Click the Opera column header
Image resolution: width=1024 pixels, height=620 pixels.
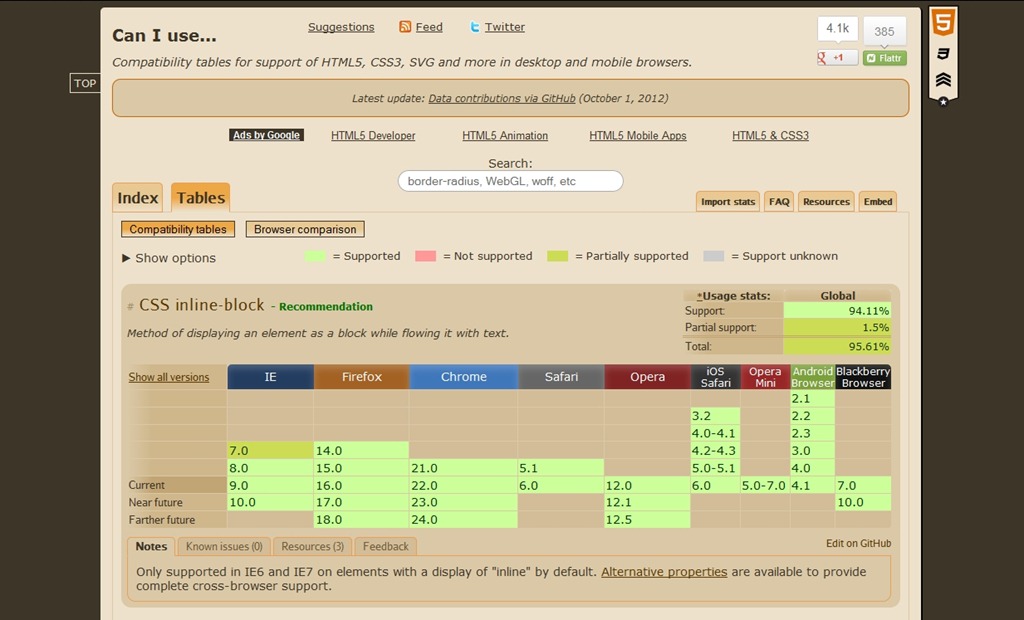647,377
